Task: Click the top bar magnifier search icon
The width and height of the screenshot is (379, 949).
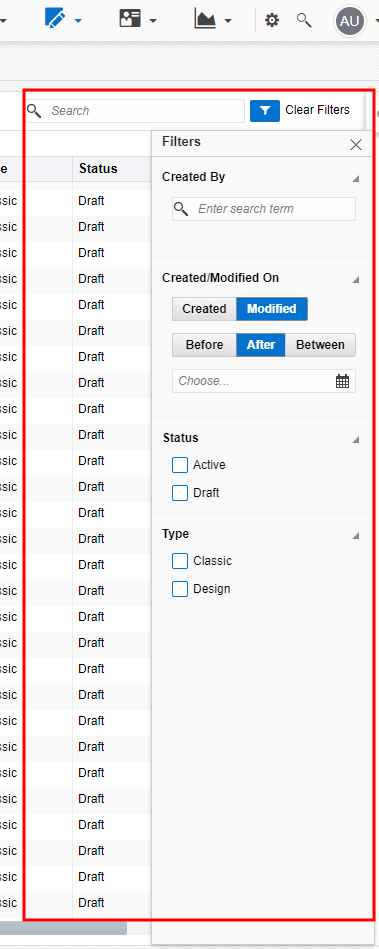Action: coord(304,20)
